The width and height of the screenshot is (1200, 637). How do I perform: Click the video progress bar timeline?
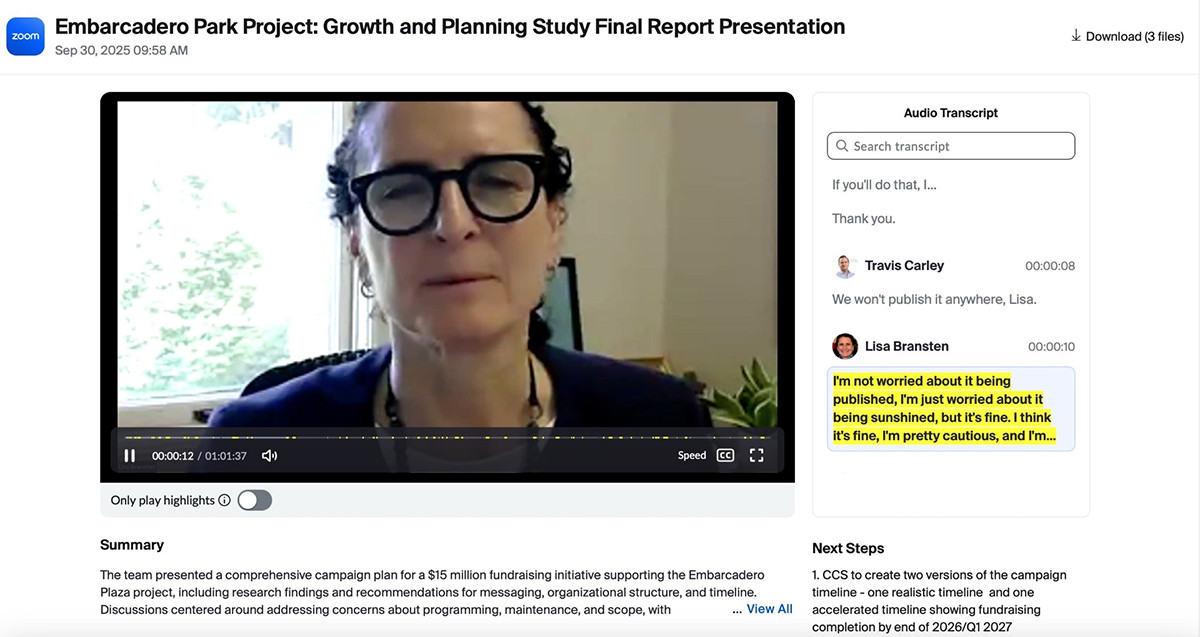[450, 437]
